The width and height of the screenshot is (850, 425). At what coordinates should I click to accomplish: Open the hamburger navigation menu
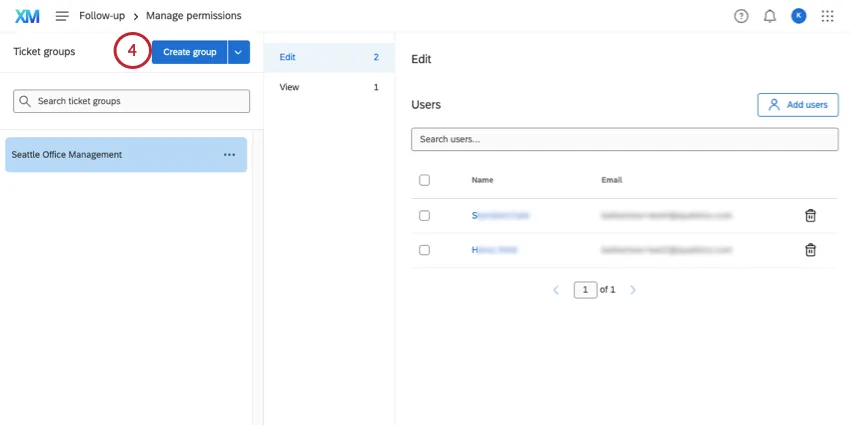click(62, 16)
